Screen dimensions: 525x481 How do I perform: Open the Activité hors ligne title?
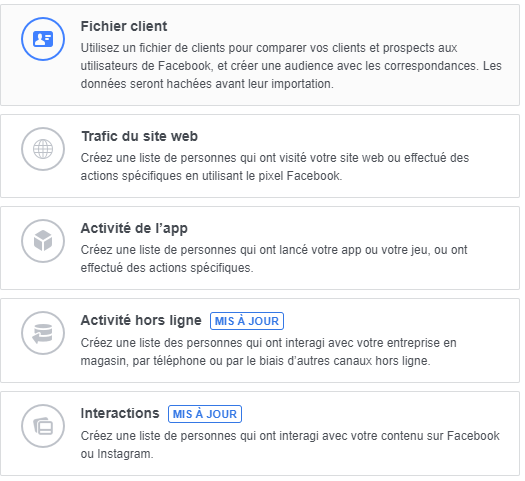(141, 320)
